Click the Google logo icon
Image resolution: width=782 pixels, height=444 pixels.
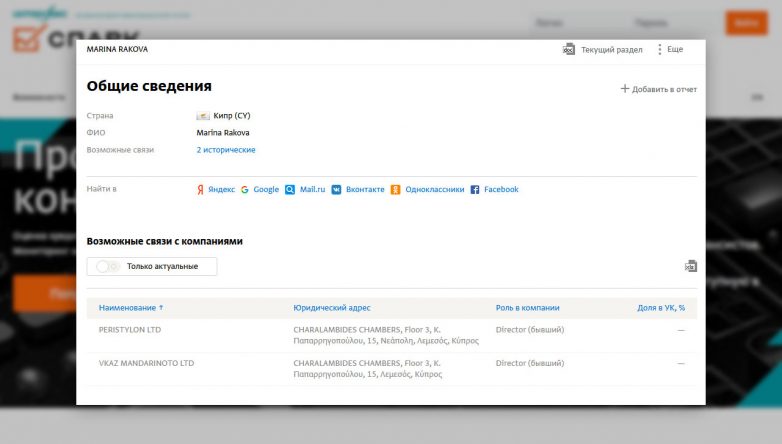pos(245,189)
